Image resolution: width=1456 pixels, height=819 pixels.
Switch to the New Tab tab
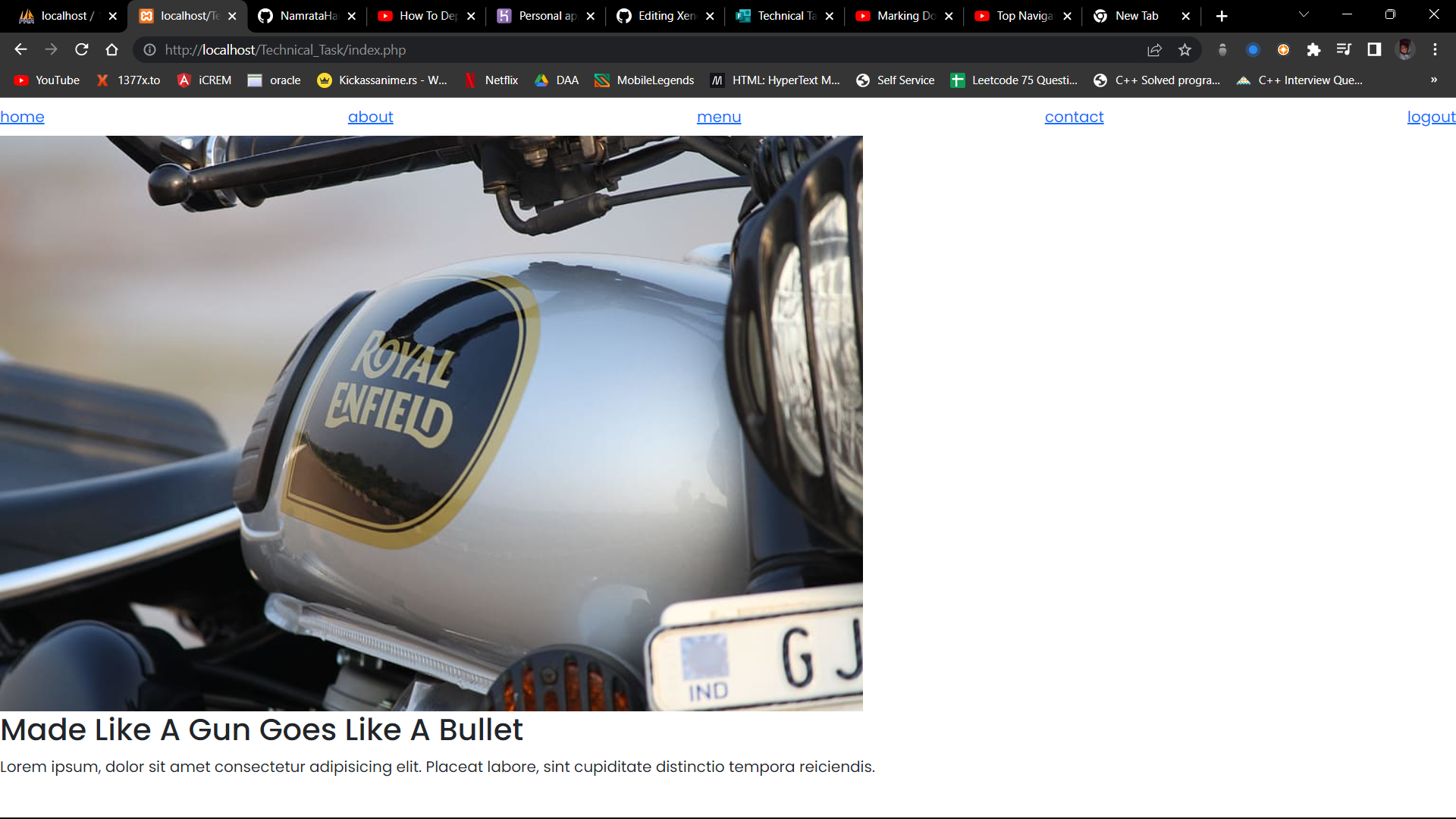pos(1136,16)
